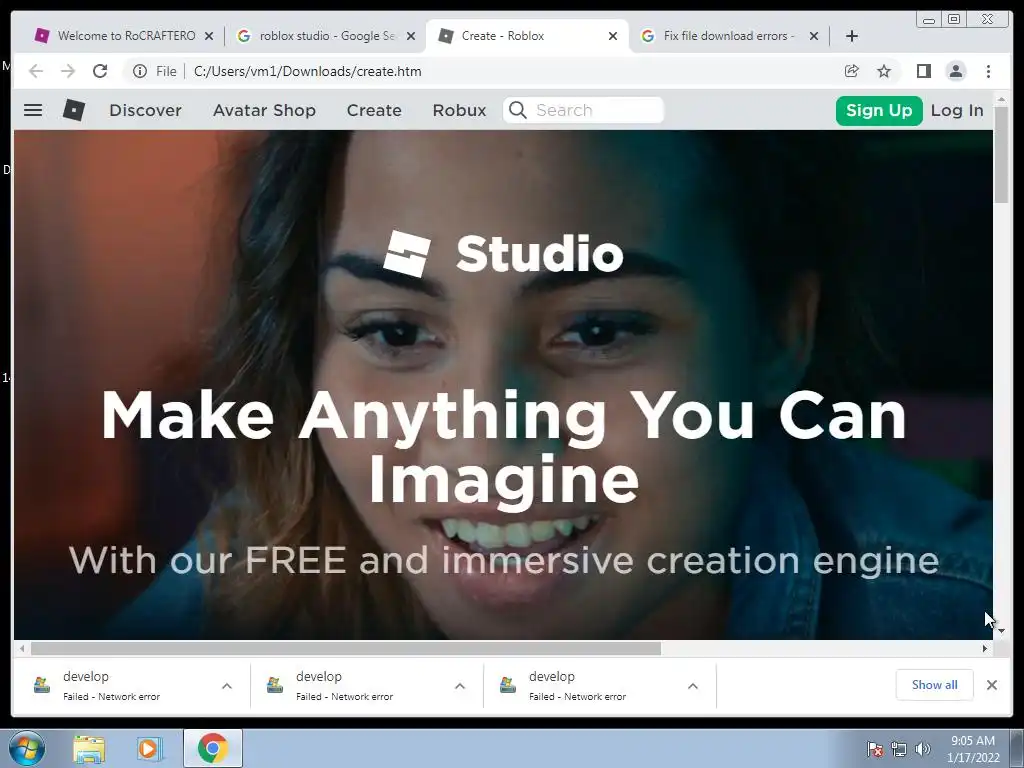Screen dimensions: 1024x768
Task: Click the address bar URL
Action: click(308, 71)
